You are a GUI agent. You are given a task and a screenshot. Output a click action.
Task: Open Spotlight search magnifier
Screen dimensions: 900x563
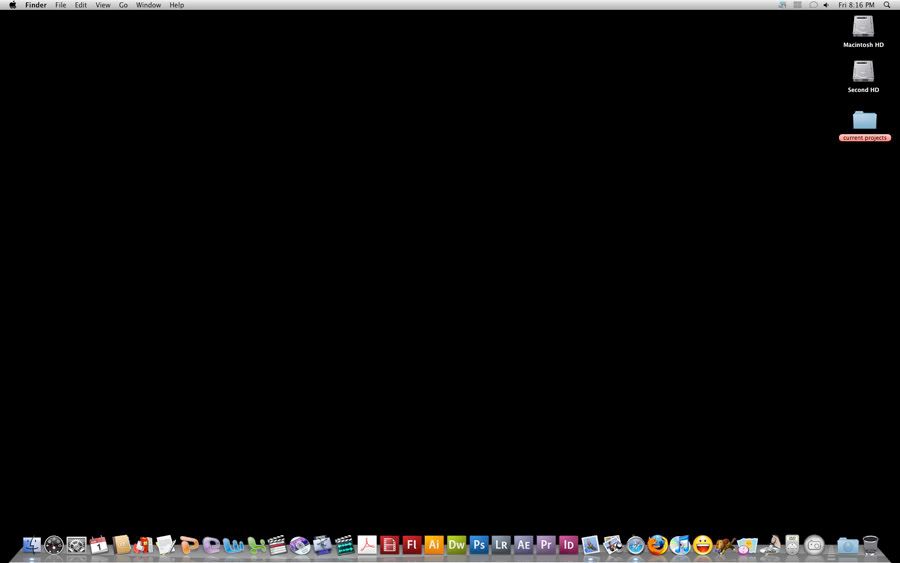[x=887, y=5]
